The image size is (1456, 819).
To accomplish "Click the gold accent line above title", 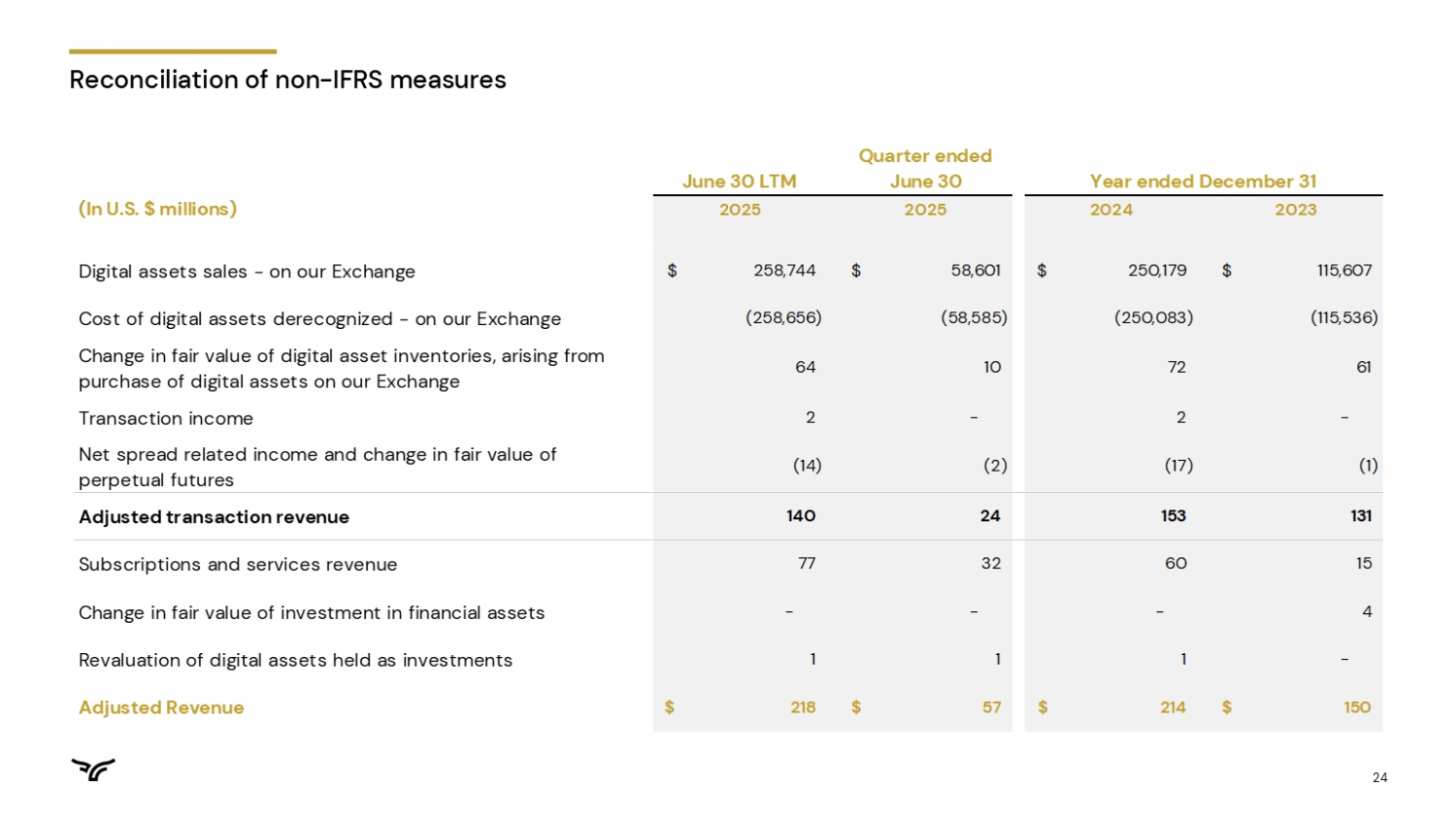I will [173, 51].
